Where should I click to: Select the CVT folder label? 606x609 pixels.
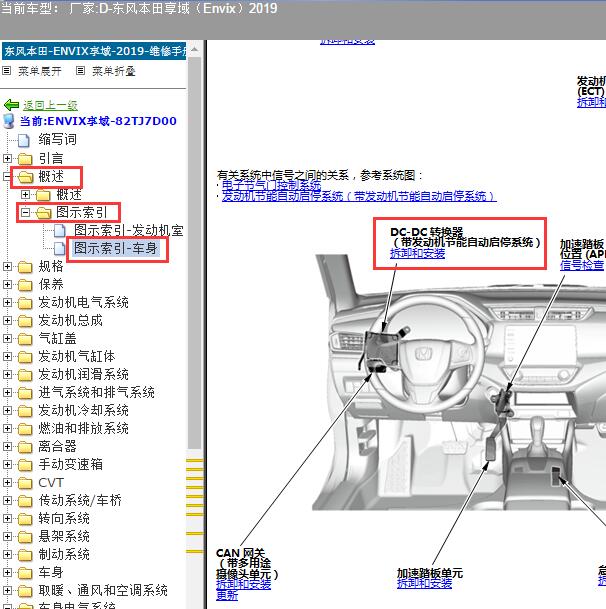tap(51, 483)
